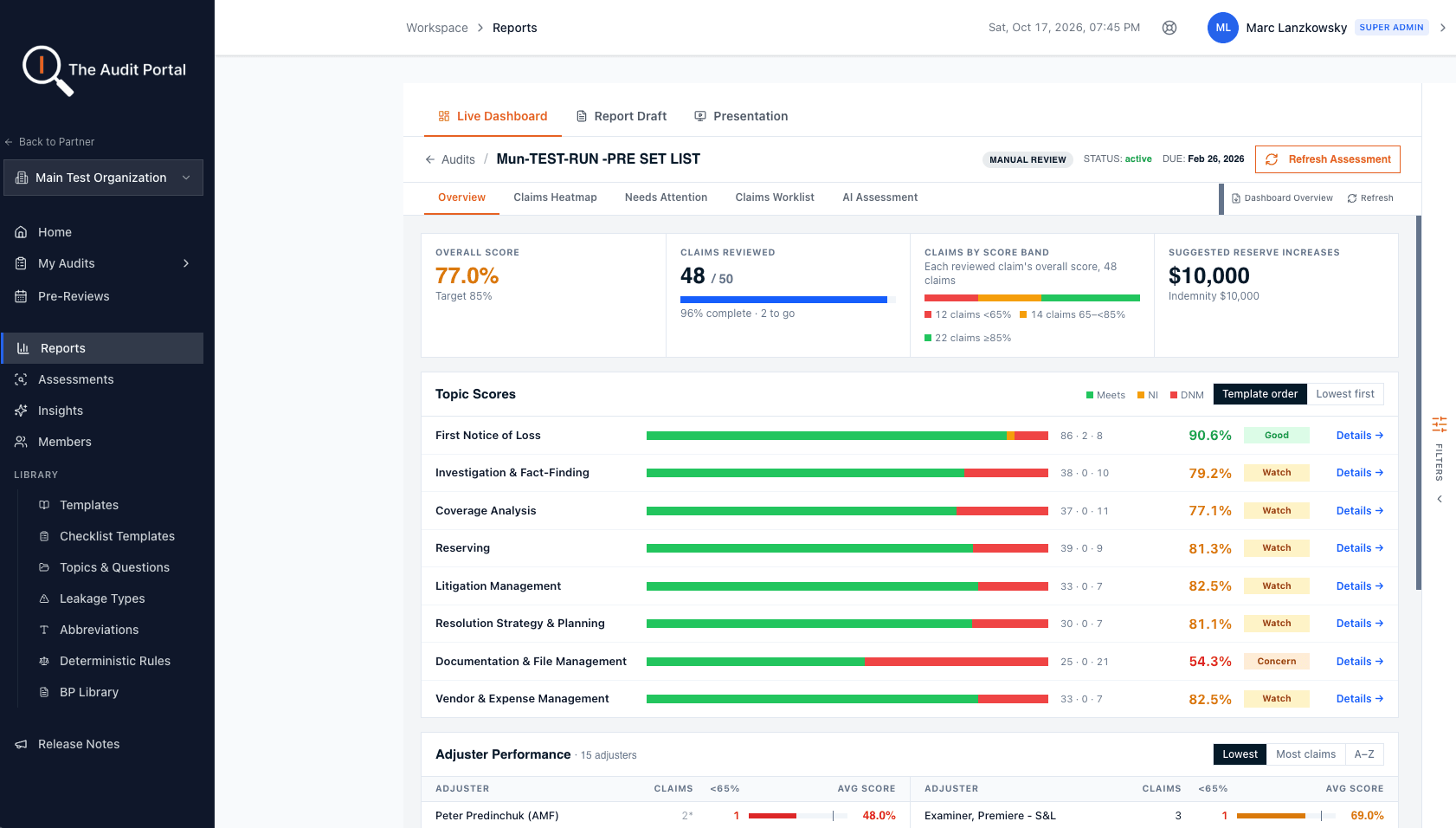Expand the My Audits submenu chevron
1456x828 pixels.
point(186,263)
